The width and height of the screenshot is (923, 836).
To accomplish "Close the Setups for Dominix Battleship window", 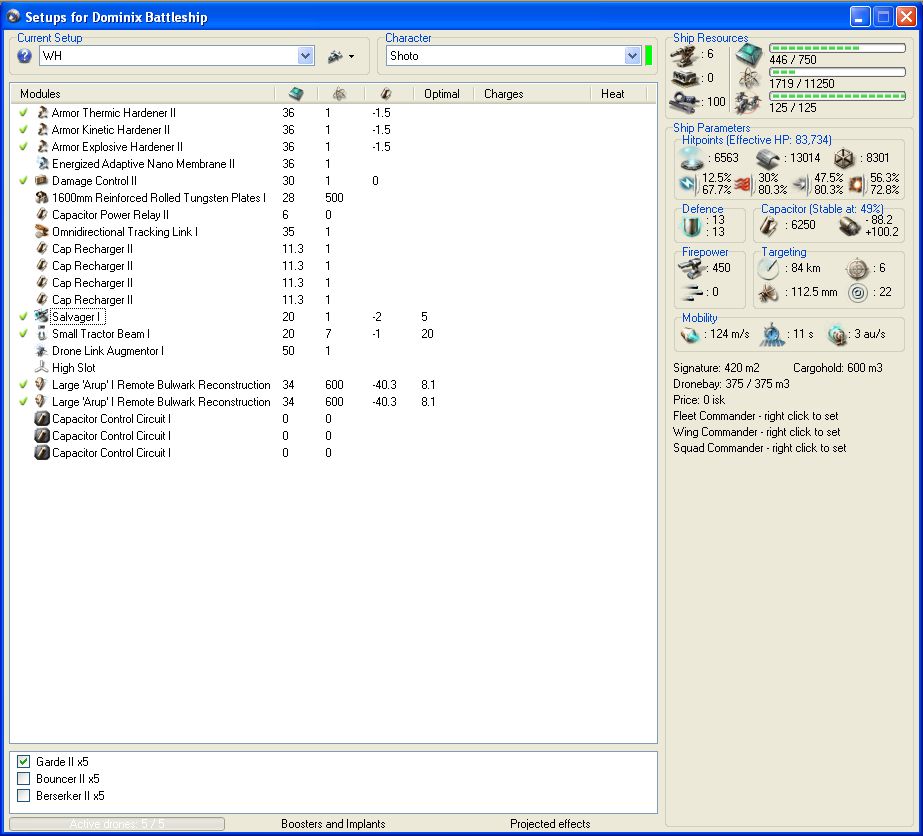I will (905, 16).
